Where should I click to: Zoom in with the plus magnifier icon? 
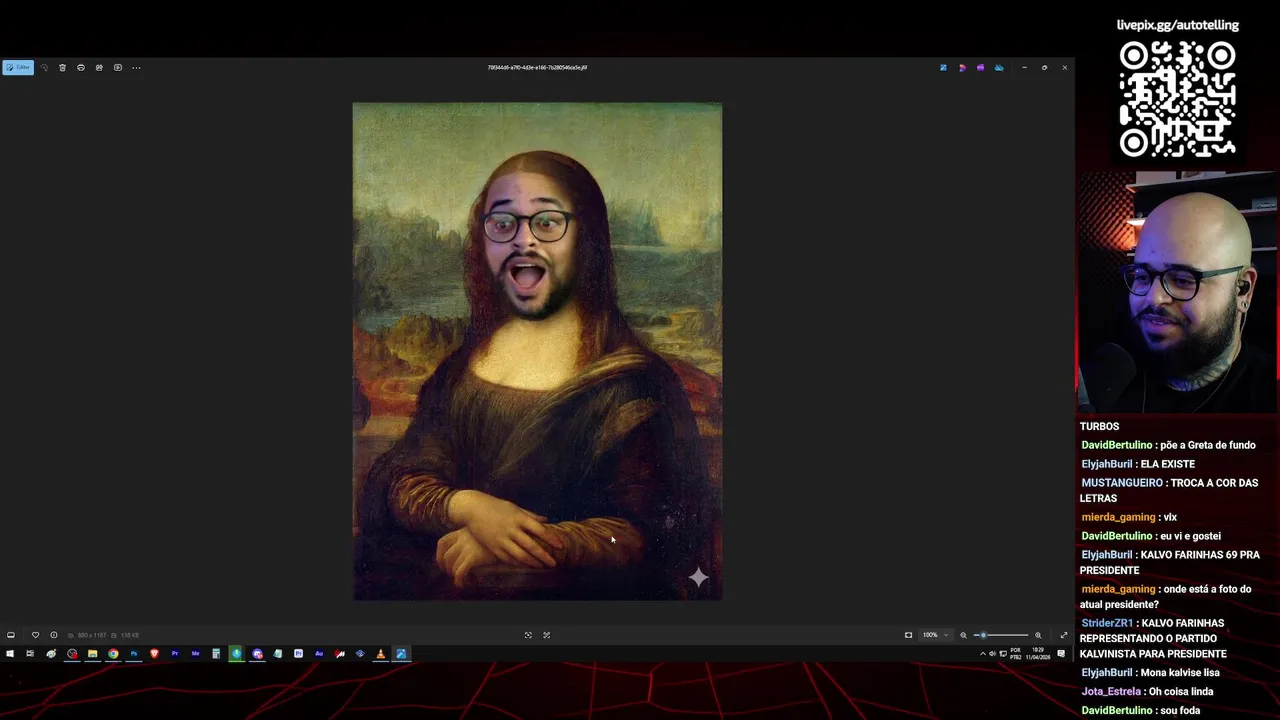point(1038,635)
